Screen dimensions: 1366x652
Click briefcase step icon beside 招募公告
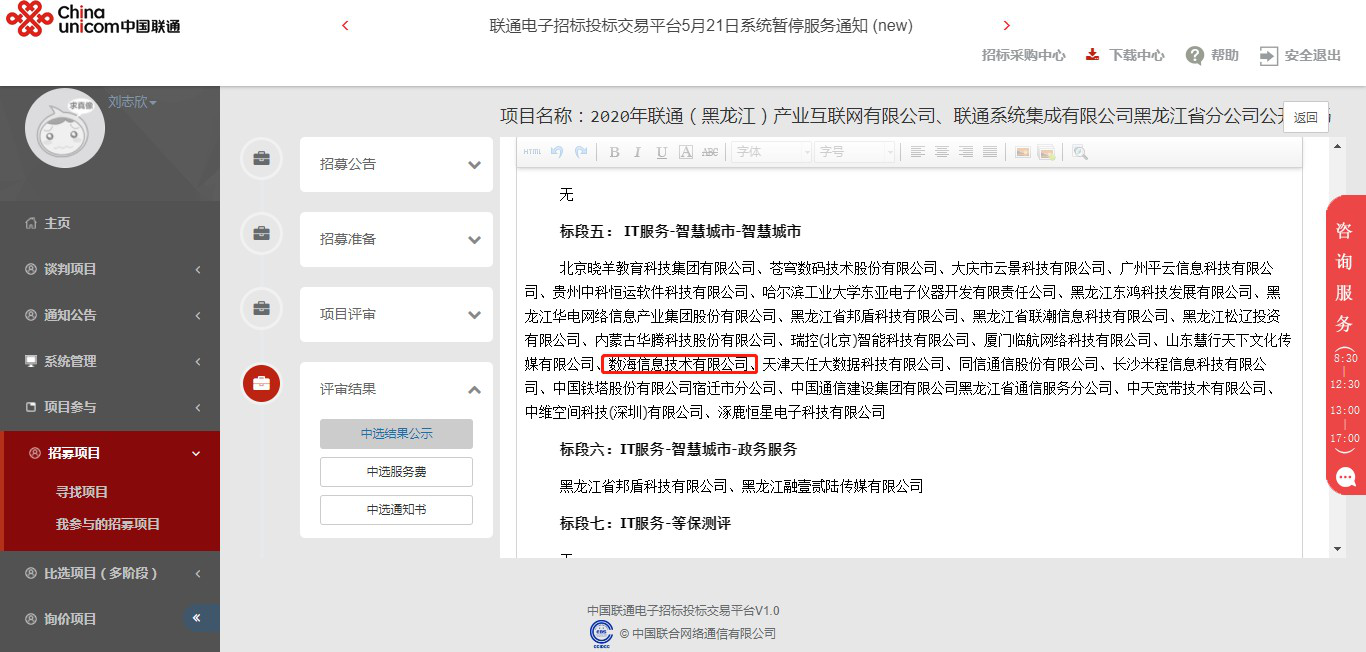tap(261, 158)
